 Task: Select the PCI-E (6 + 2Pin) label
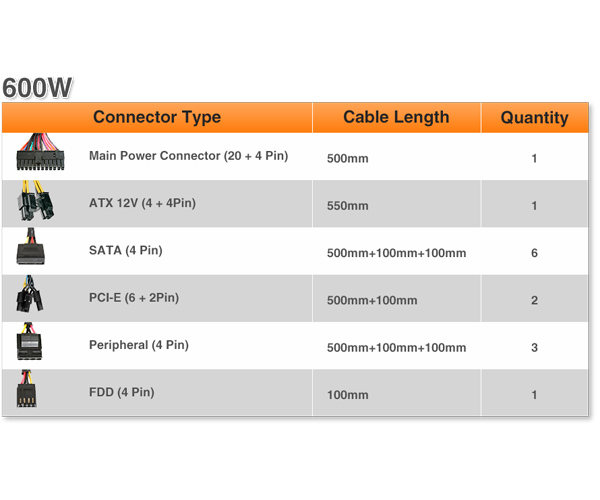(x=134, y=298)
